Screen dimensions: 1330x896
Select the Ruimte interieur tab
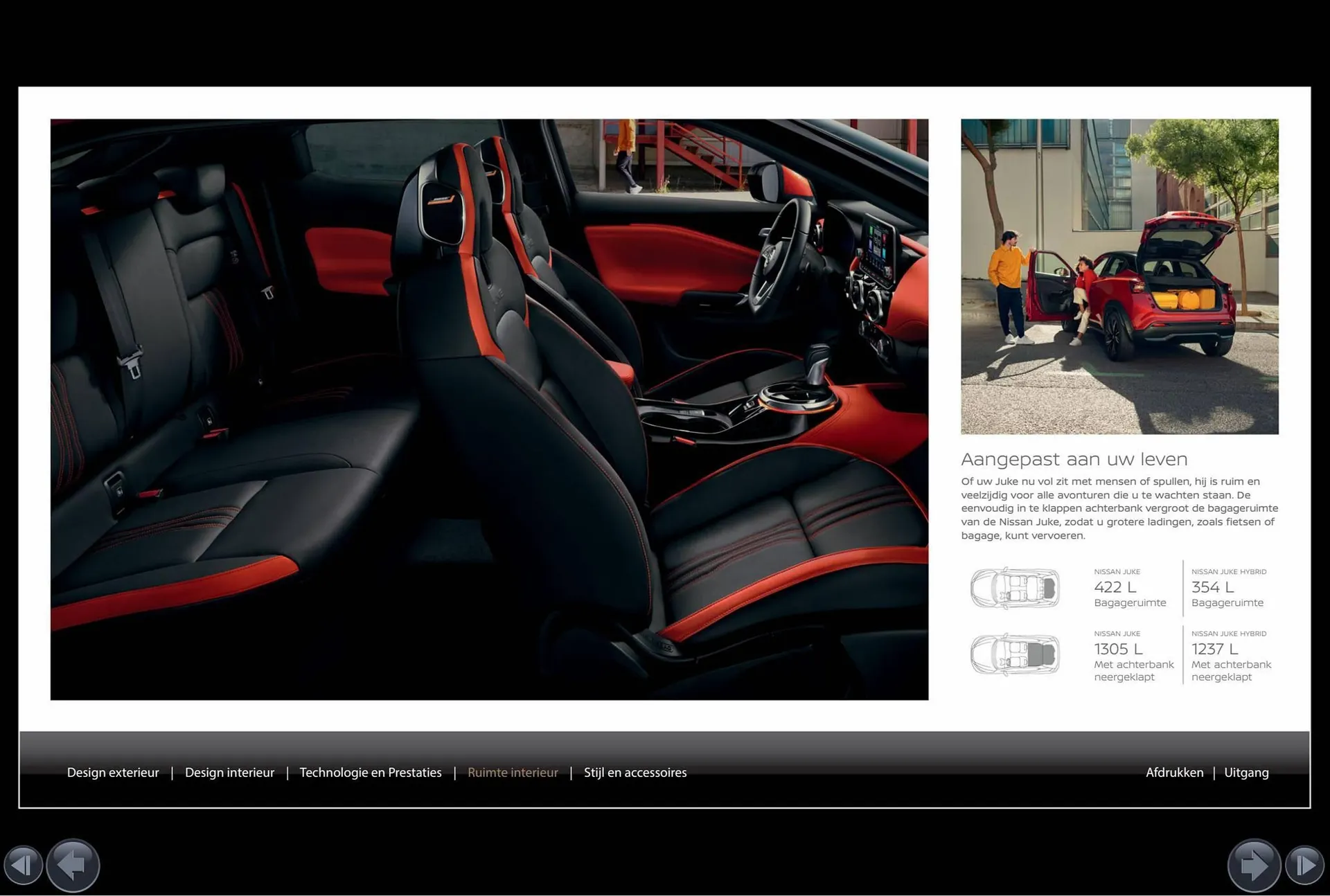click(513, 773)
